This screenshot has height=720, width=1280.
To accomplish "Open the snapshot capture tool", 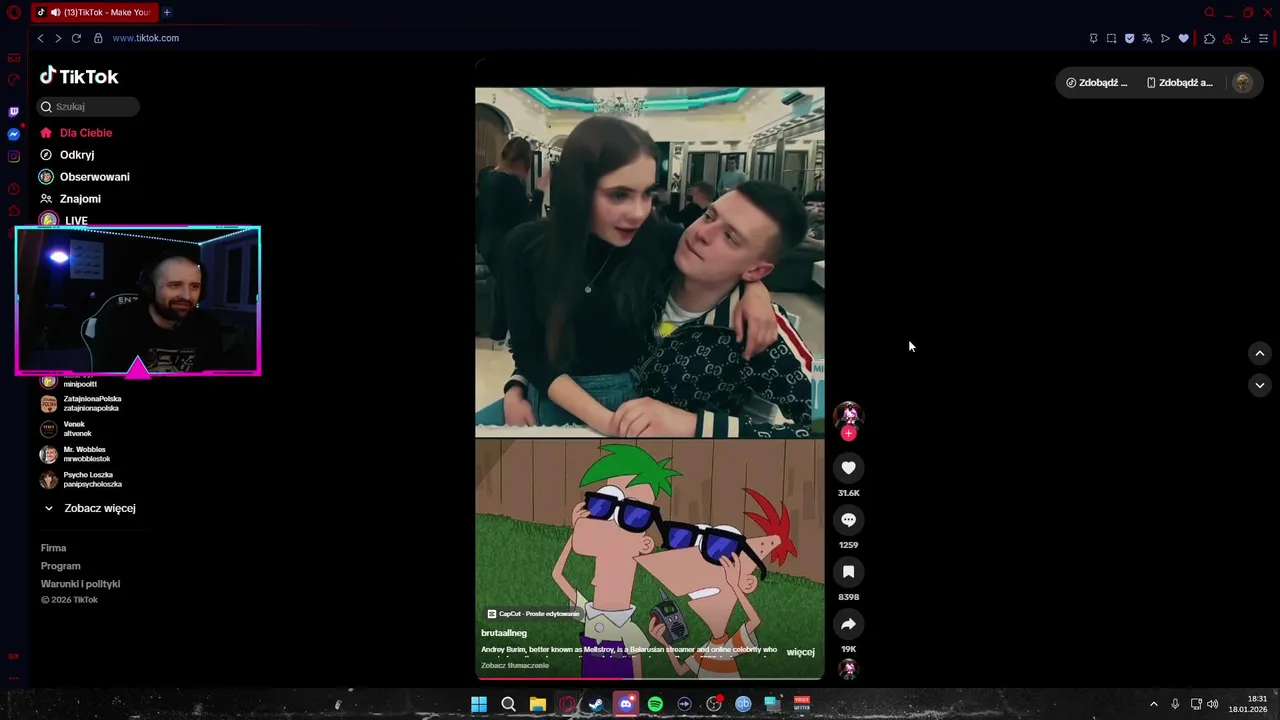I will (1111, 38).
